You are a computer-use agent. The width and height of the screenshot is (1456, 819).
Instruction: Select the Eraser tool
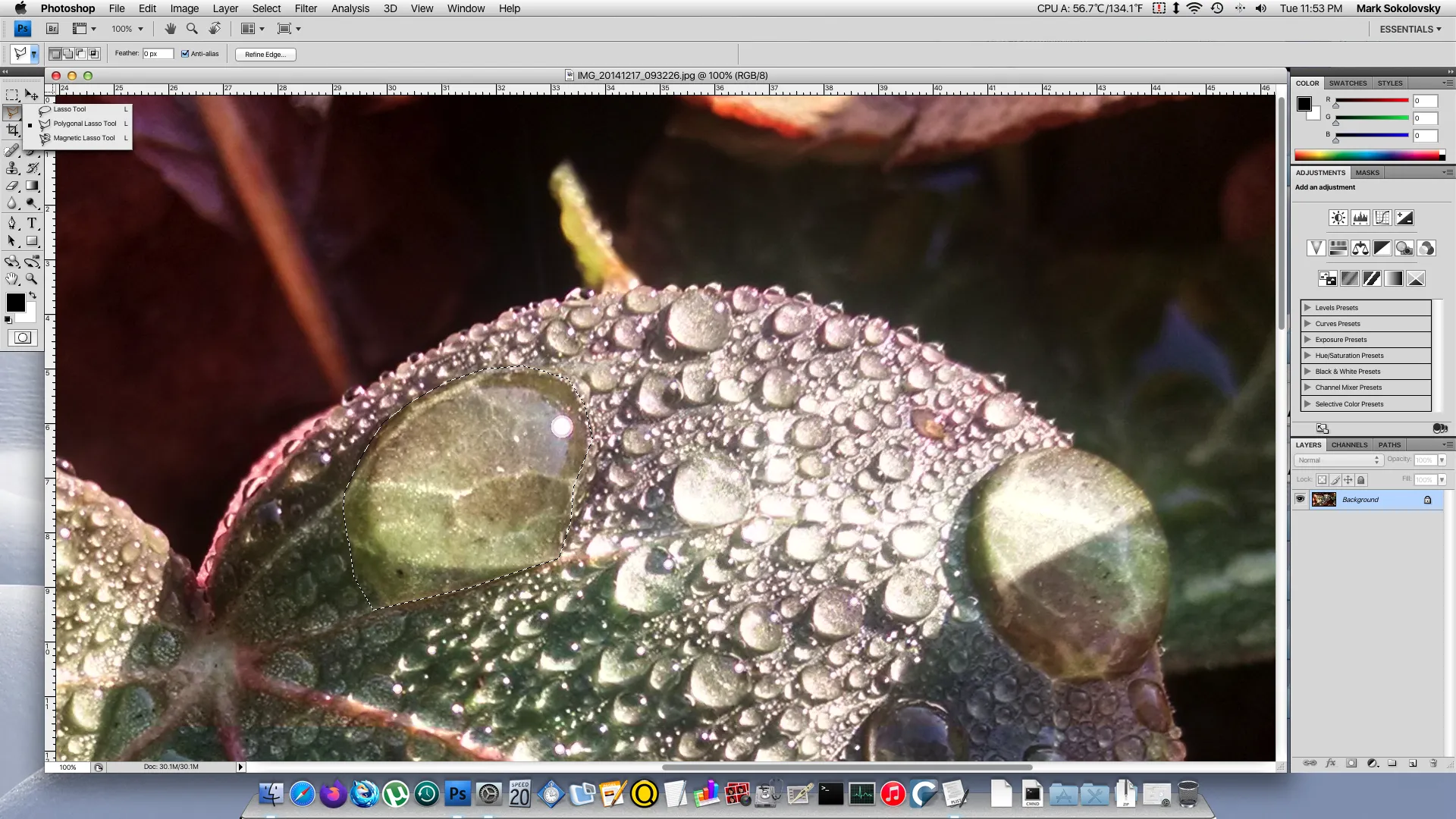click(x=12, y=186)
